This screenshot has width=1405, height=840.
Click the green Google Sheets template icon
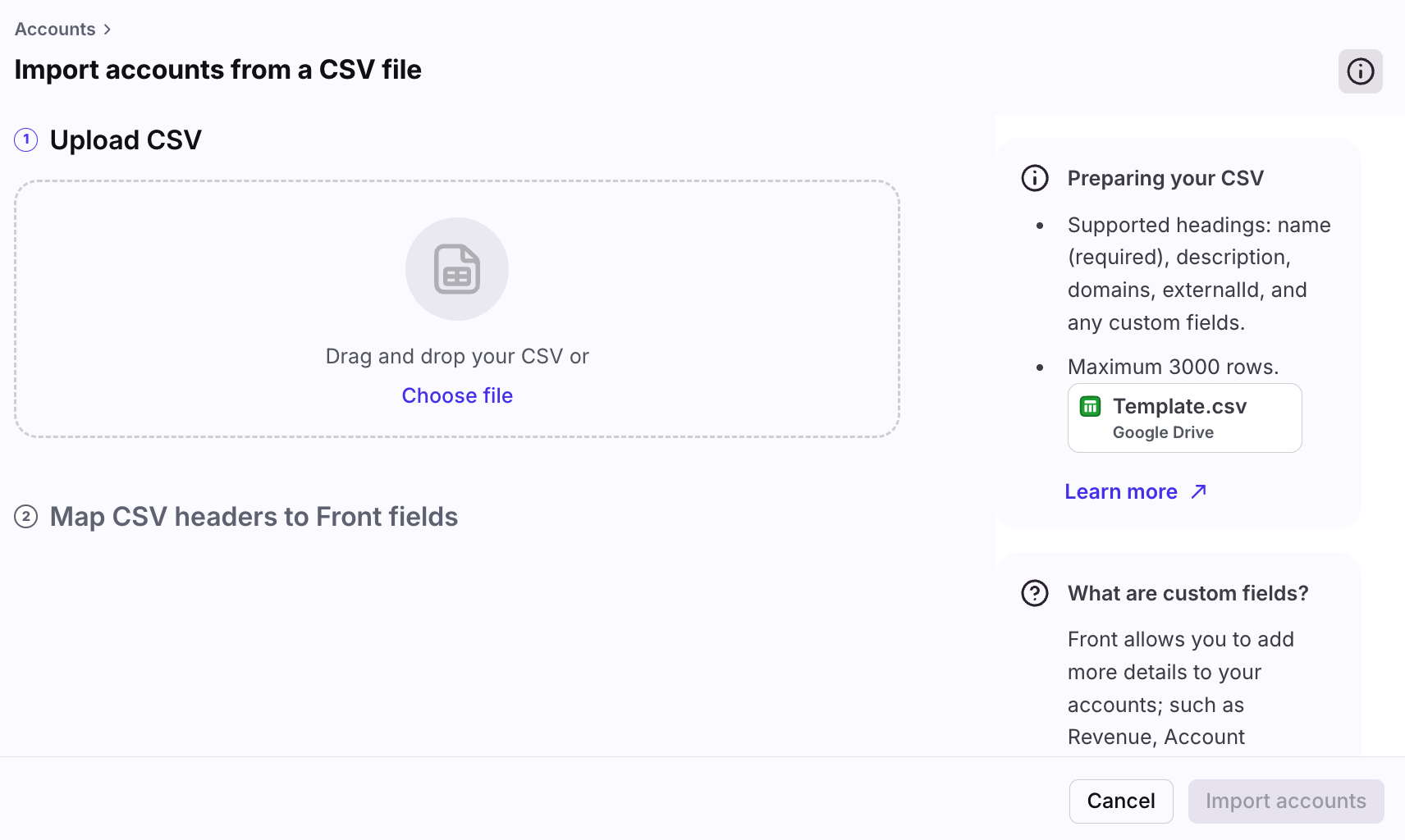pyautogui.click(x=1090, y=407)
